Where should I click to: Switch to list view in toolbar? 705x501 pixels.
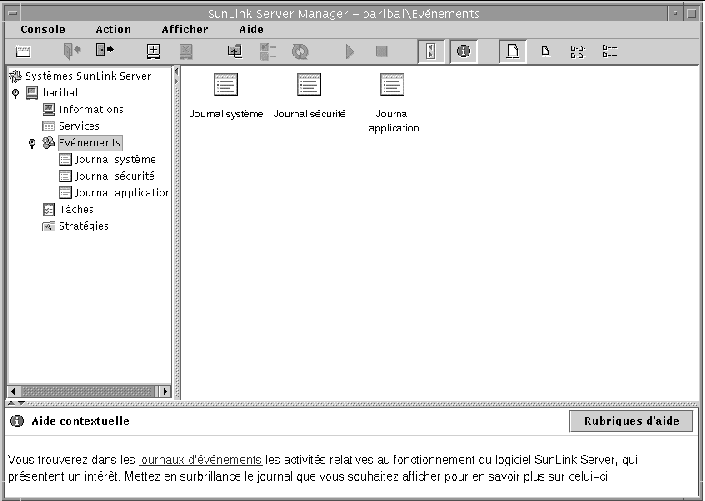pyautogui.click(x=577, y=51)
